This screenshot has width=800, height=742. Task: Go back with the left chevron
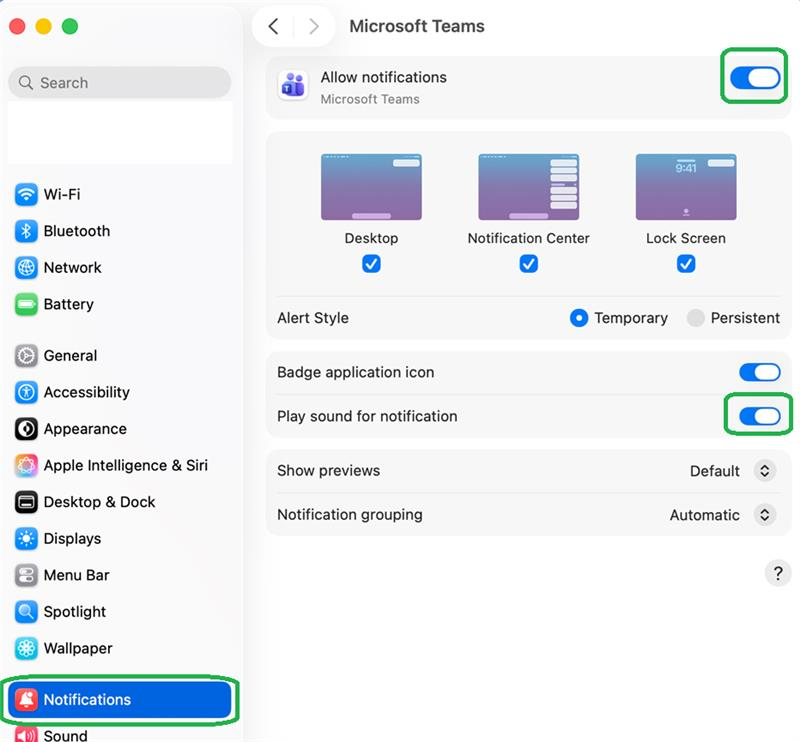click(273, 26)
